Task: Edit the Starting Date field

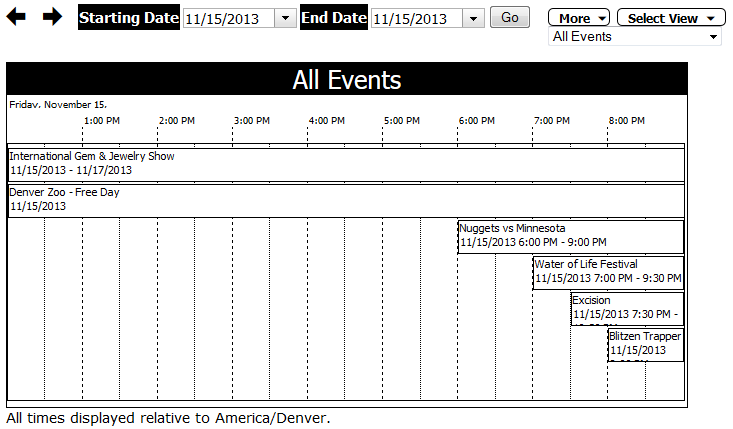Action: coord(228,19)
